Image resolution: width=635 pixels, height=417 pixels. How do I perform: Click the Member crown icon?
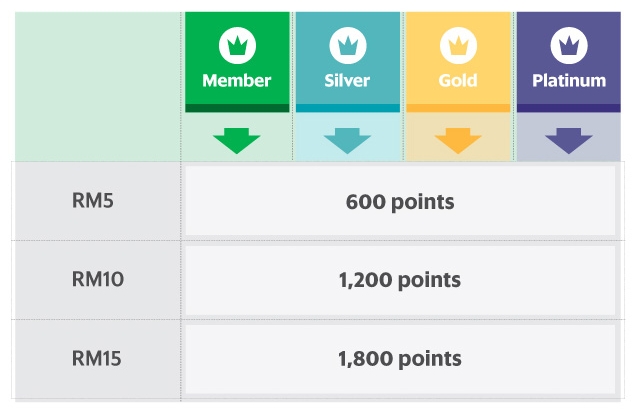tap(237, 44)
